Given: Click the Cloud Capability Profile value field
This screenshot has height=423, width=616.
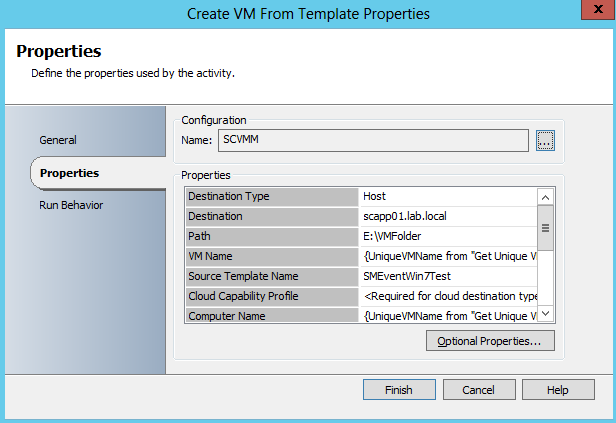Looking at the screenshot, I should (447, 296).
